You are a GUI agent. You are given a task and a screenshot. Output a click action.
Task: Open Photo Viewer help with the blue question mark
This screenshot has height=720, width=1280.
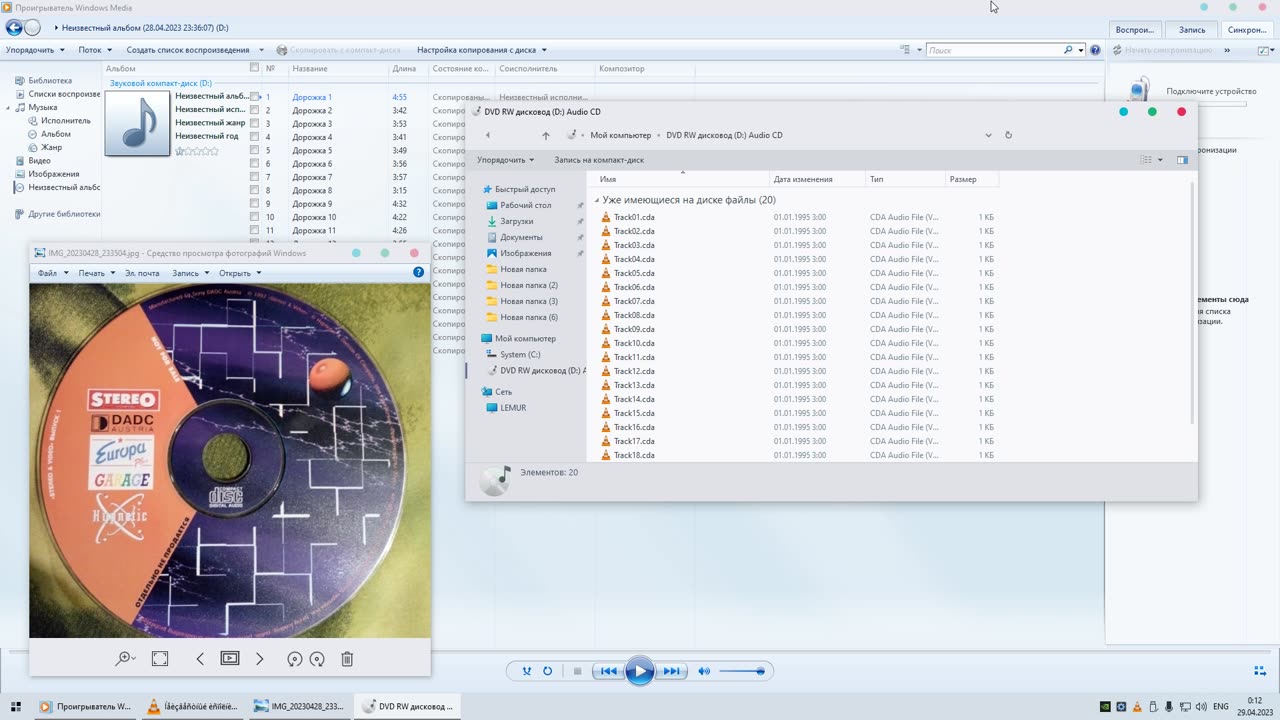point(419,272)
